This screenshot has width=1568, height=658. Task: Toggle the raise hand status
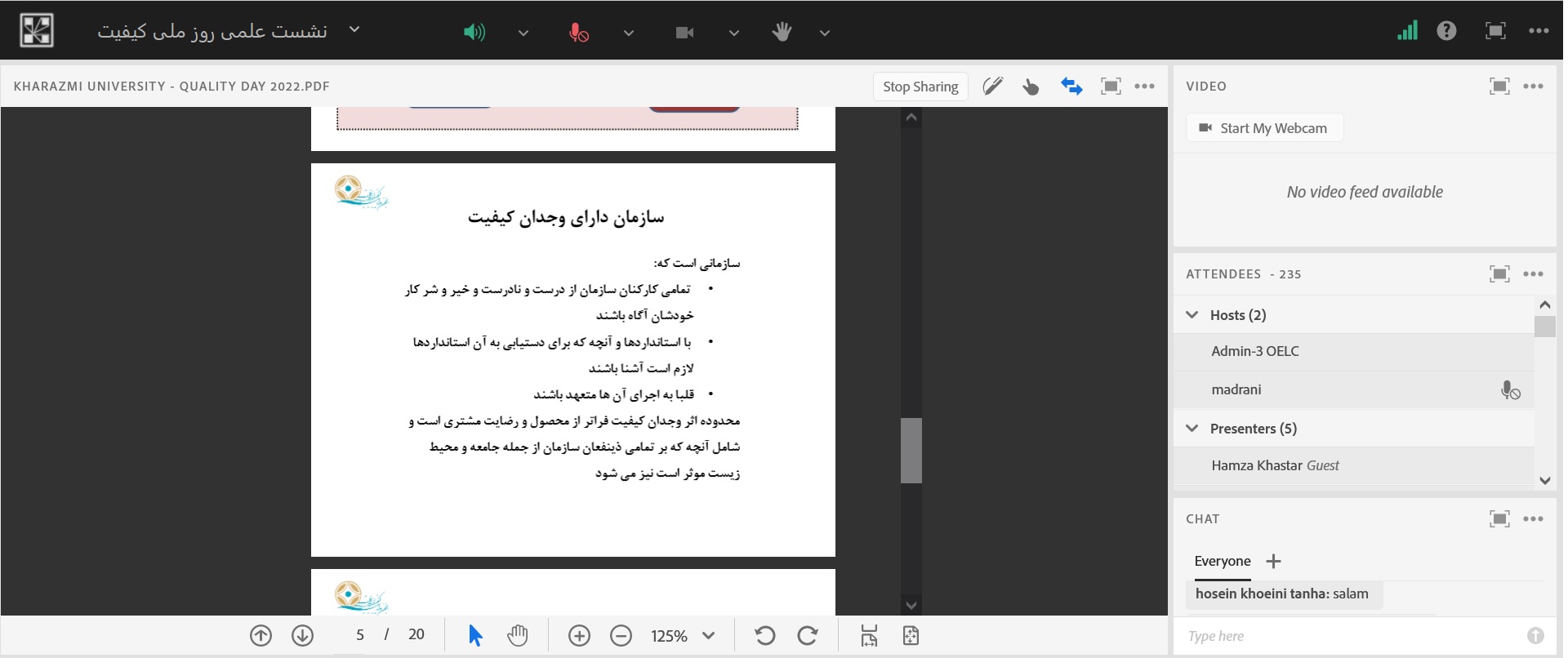tap(782, 33)
